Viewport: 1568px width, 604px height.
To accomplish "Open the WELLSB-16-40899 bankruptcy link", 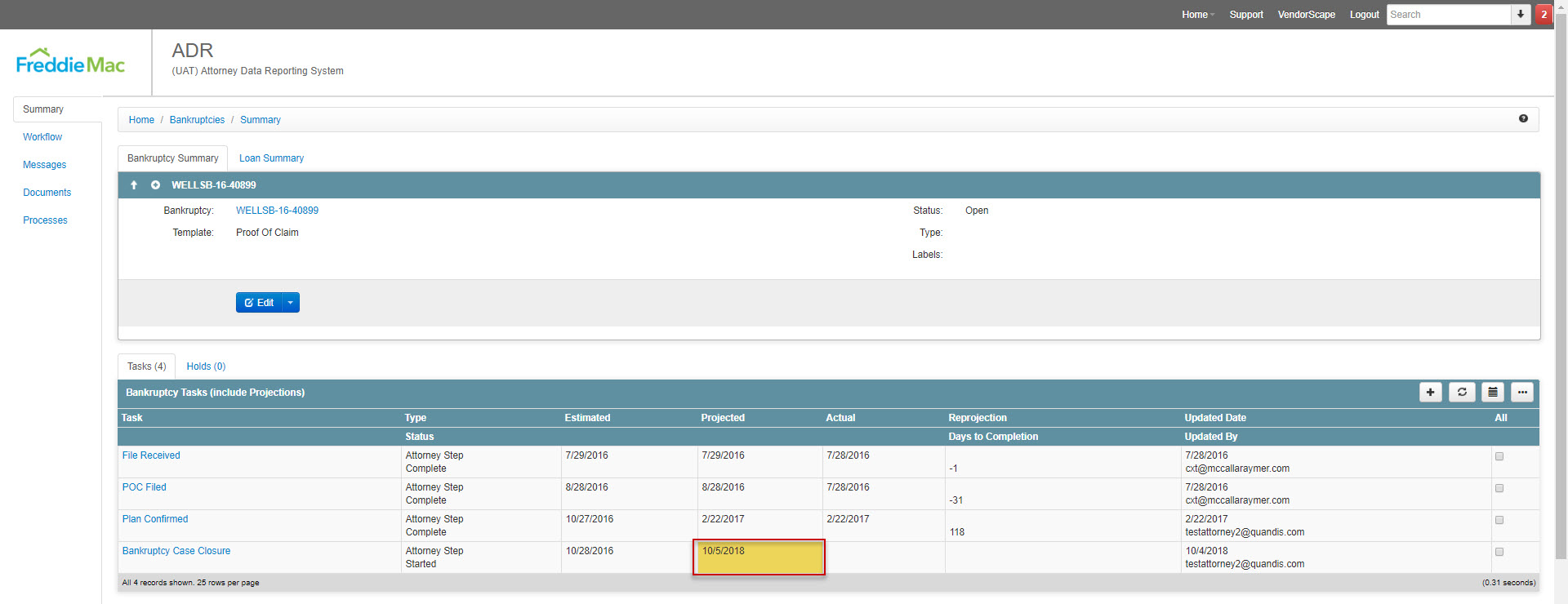I will coord(277,211).
